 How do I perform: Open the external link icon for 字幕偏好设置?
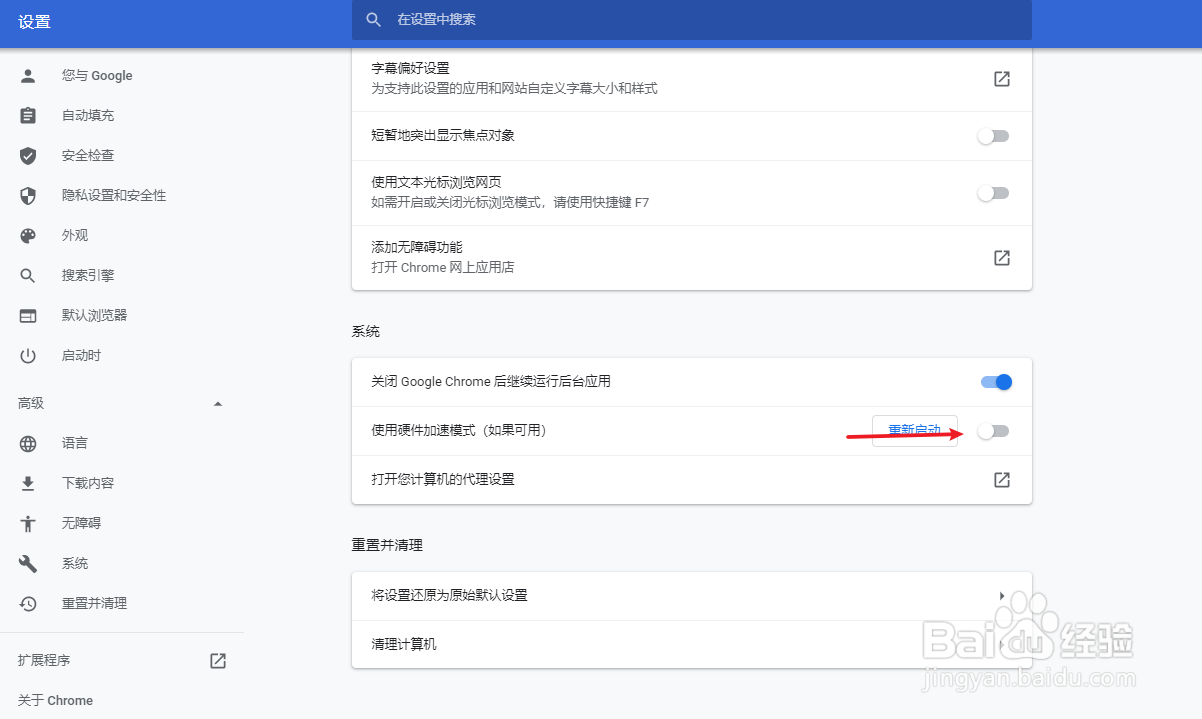tap(1001, 78)
